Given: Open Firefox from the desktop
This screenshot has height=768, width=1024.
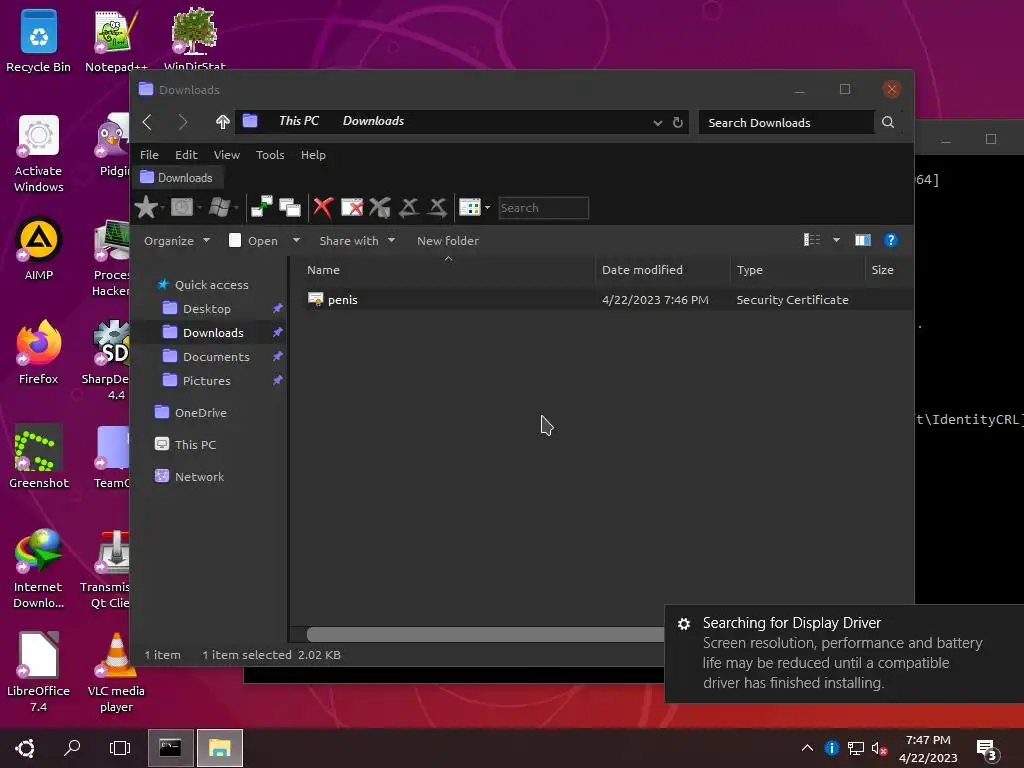Looking at the screenshot, I should [39, 353].
